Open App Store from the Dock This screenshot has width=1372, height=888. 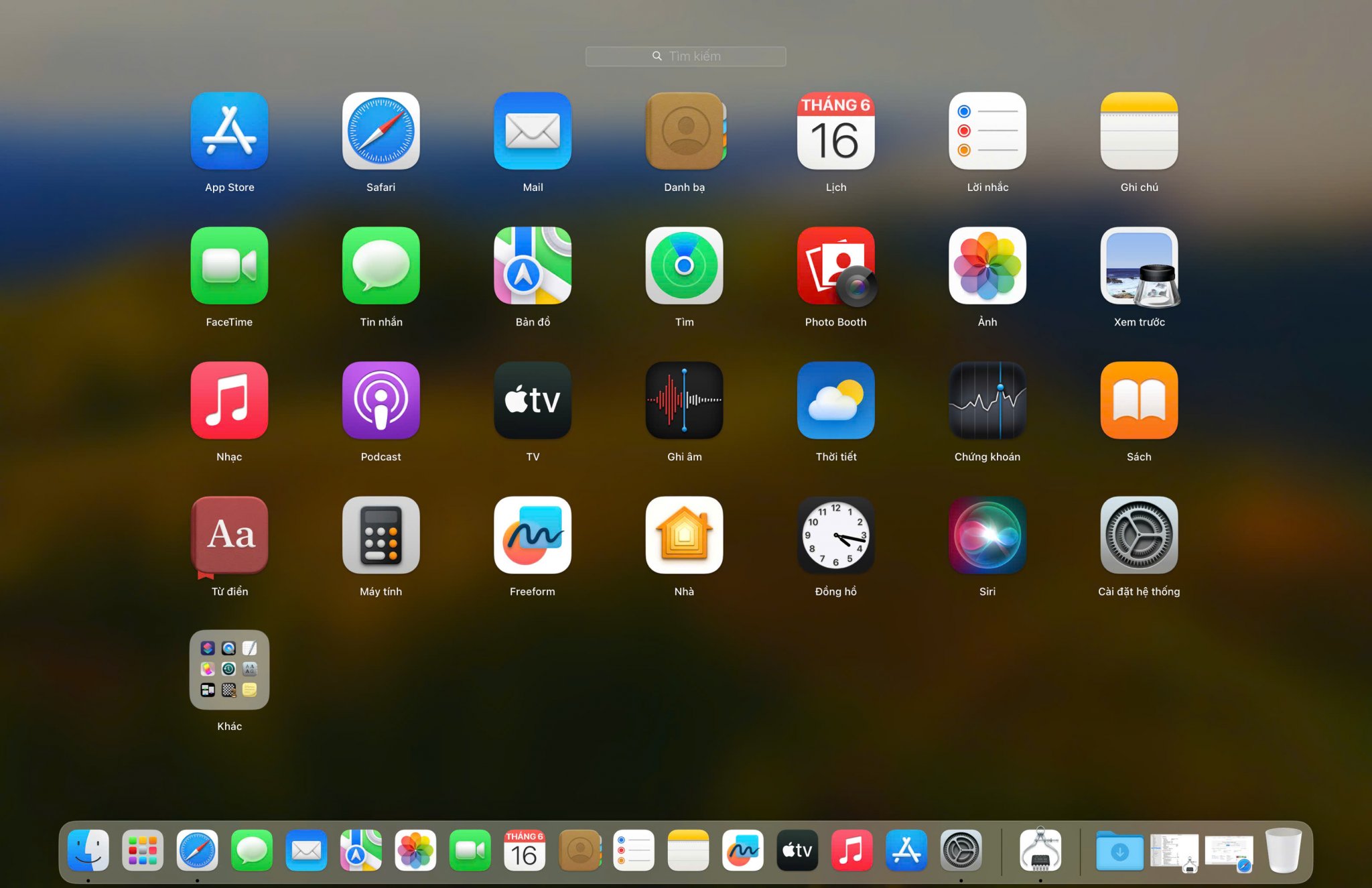tap(906, 851)
